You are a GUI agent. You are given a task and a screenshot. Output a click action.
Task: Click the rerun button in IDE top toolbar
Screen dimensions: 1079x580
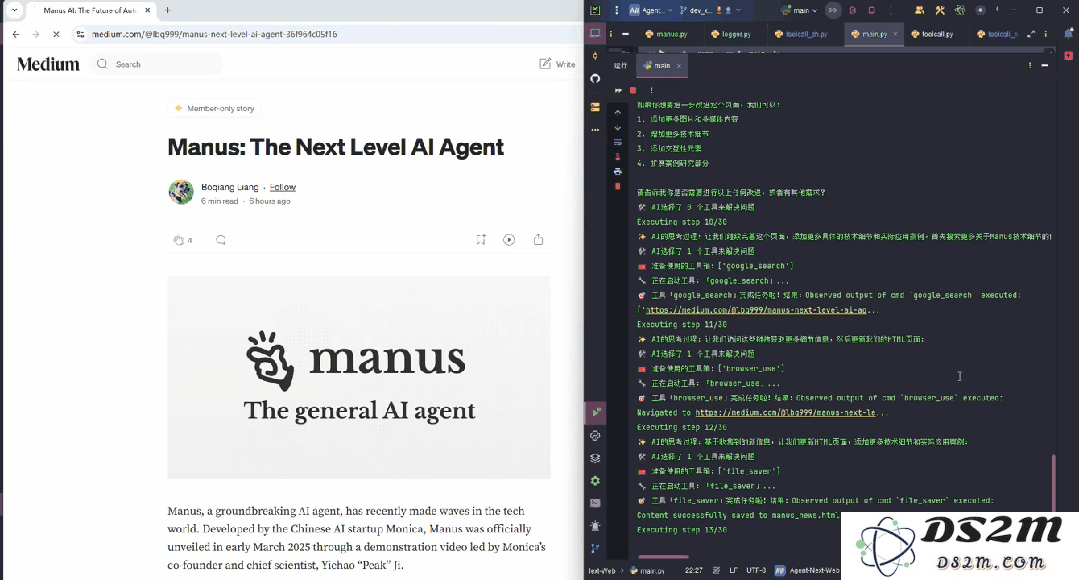833,10
